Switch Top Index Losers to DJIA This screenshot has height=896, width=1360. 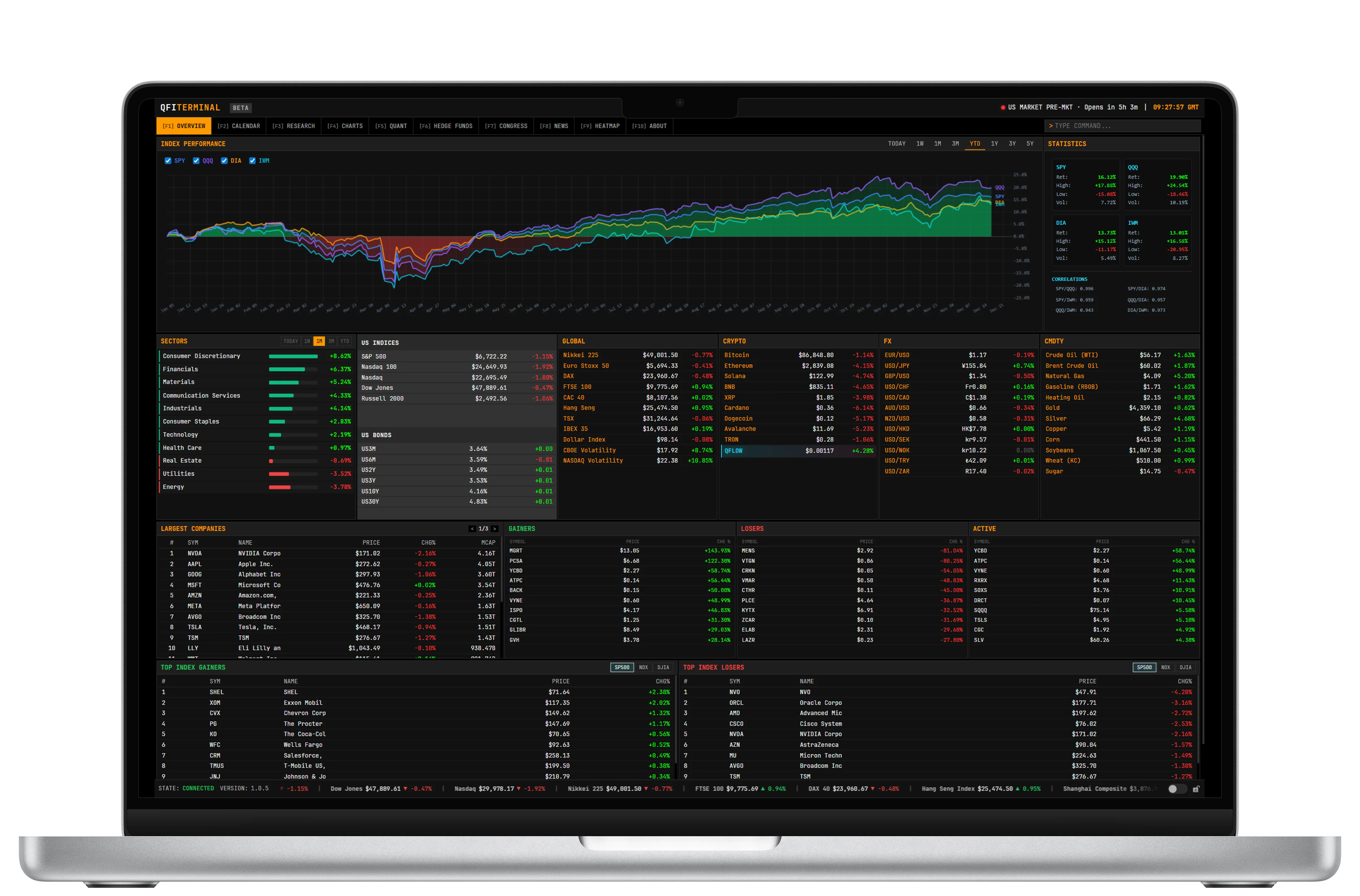pos(1185,667)
